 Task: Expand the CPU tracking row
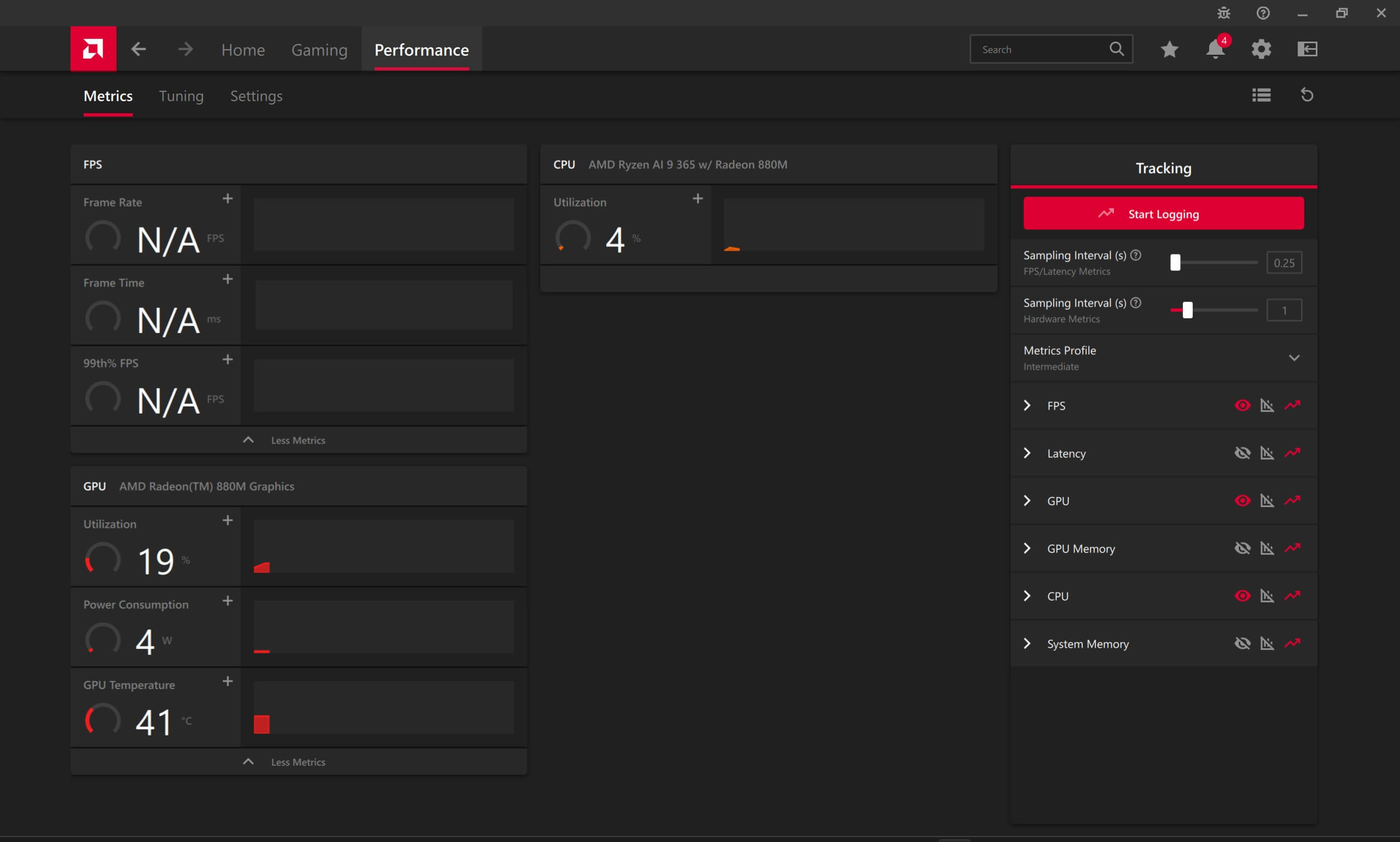point(1027,596)
